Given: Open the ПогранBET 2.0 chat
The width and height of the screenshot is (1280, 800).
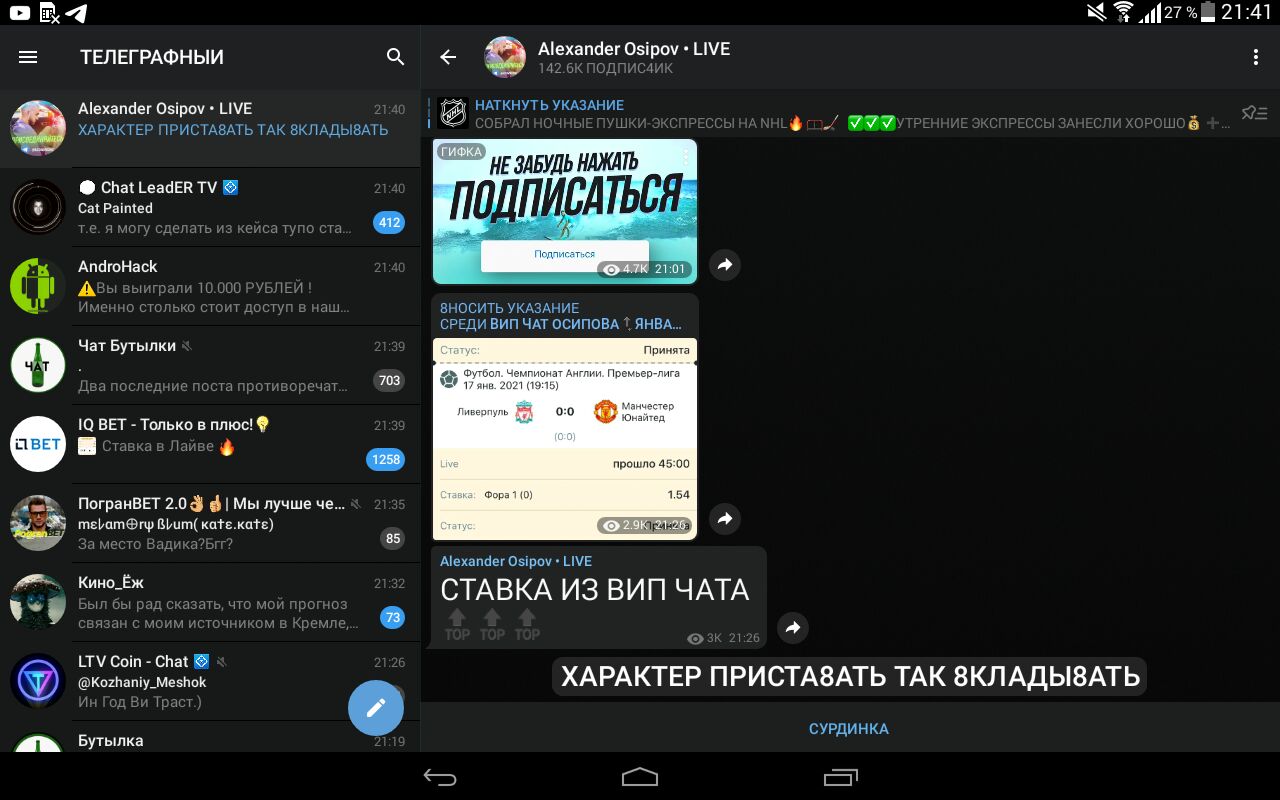Looking at the screenshot, I should click(x=210, y=523).
